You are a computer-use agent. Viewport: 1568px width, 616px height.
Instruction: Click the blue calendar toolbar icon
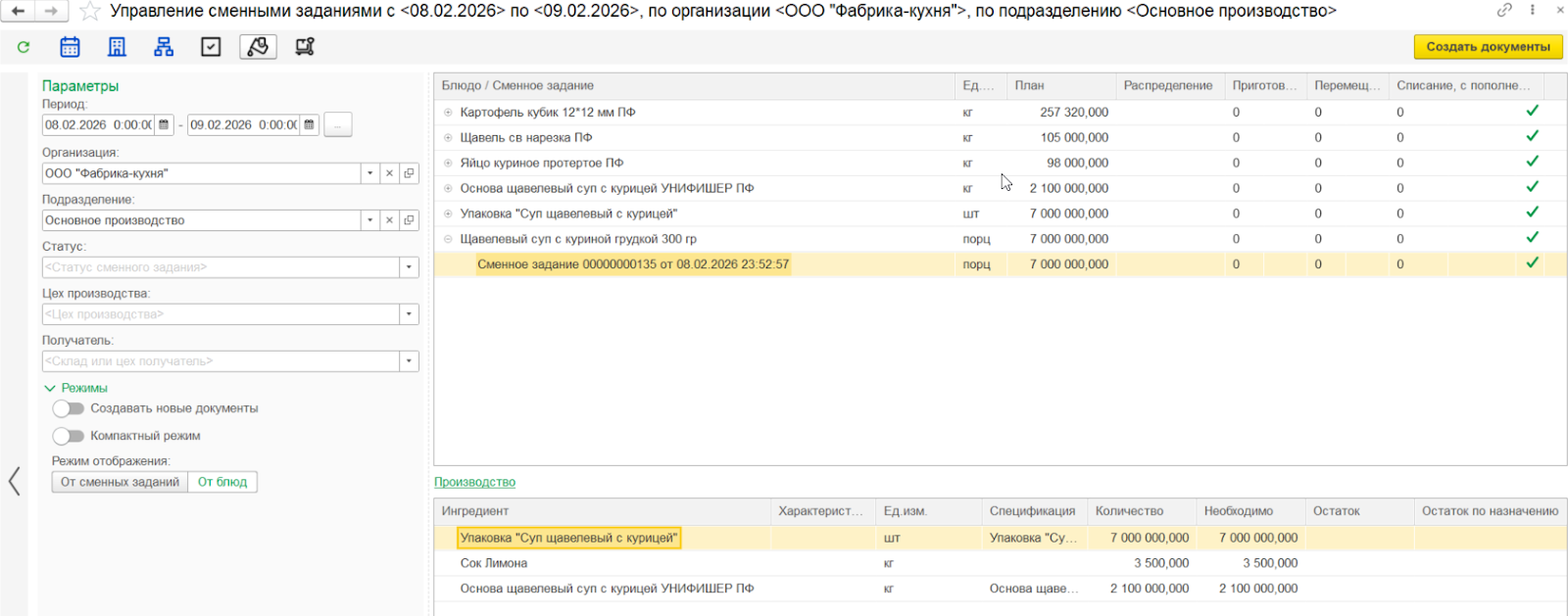[70, 47]
